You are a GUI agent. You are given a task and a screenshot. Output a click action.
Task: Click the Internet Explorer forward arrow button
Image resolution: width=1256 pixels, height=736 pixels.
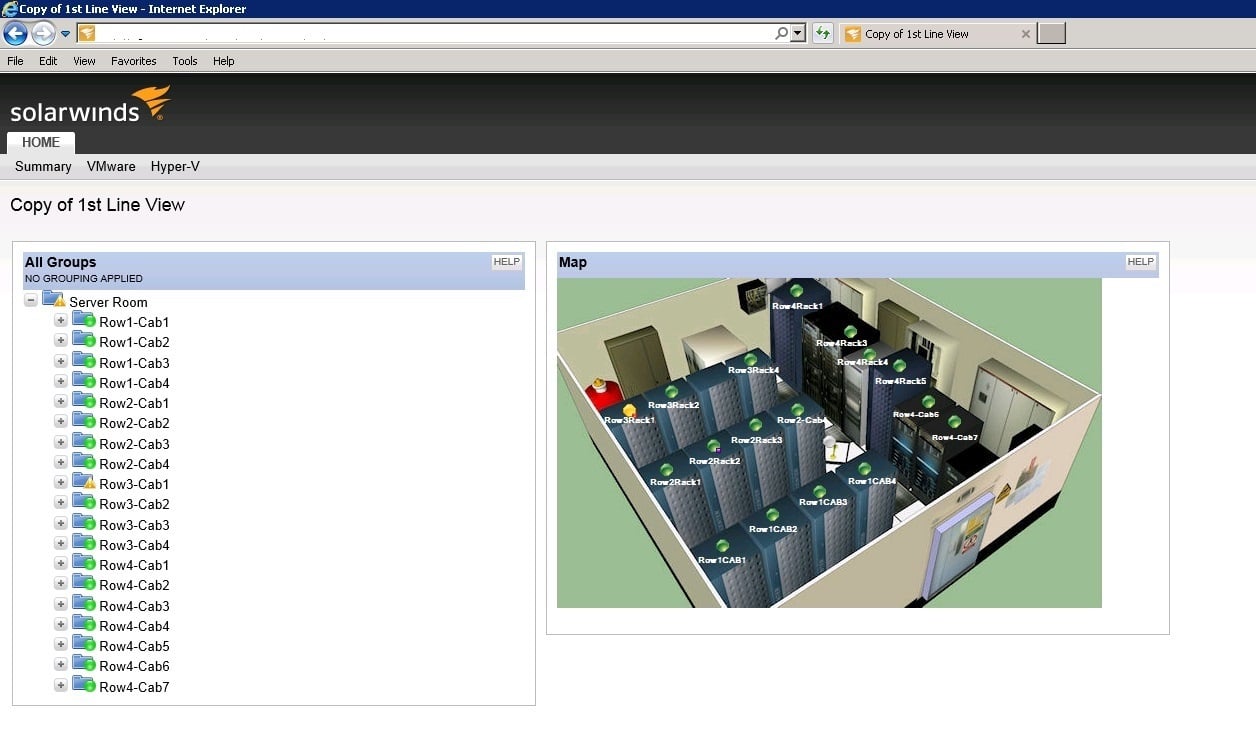click(43, 34)
